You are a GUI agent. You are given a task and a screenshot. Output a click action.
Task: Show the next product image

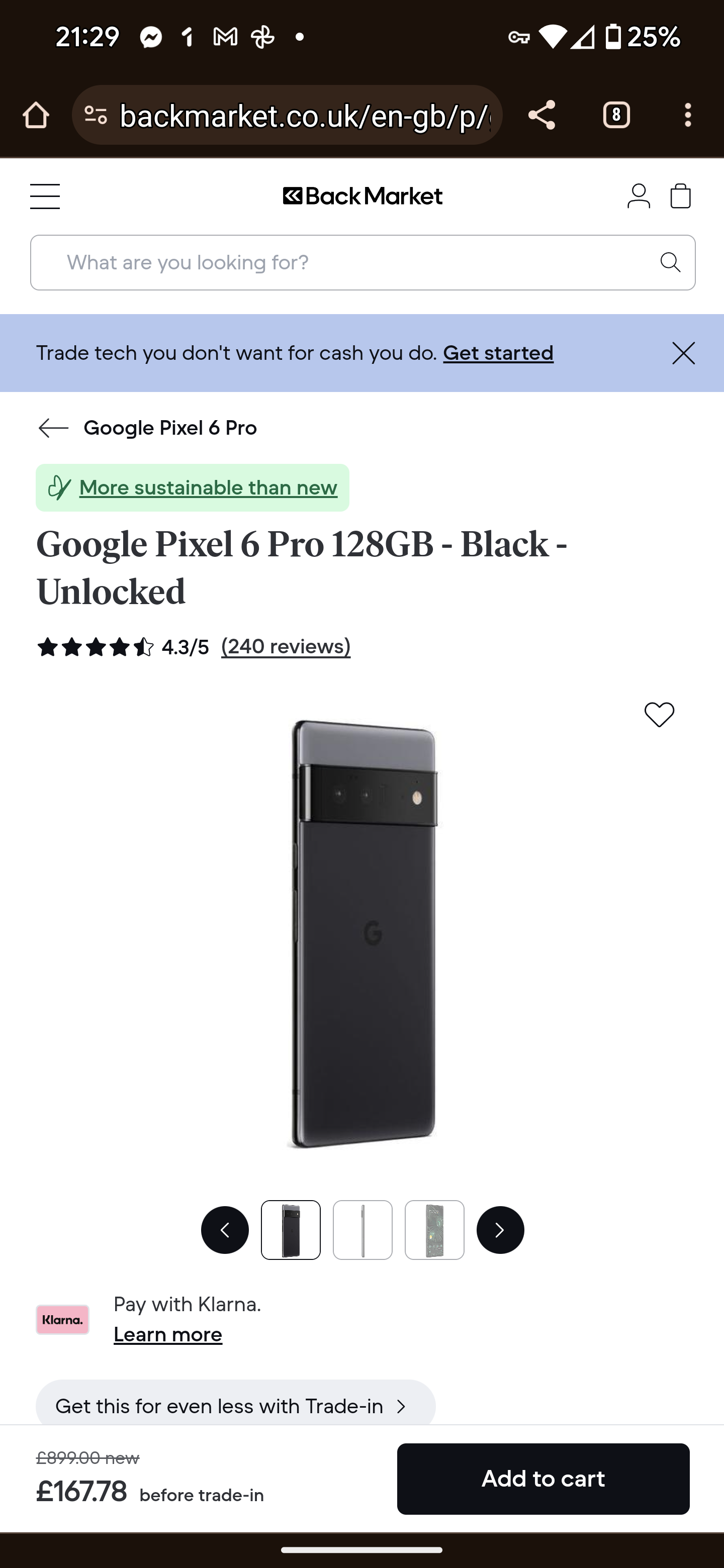point(500,1230)
